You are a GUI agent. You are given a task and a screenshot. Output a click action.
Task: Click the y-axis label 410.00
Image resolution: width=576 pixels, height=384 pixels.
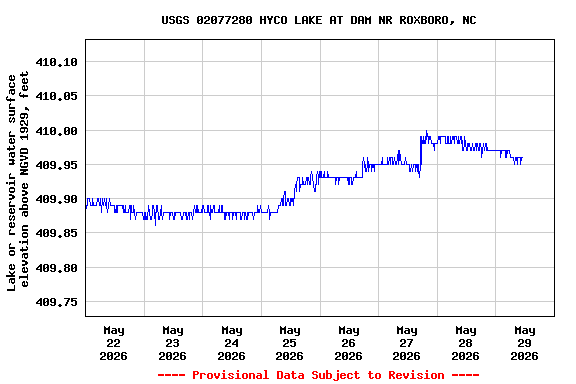coord(57,131)
